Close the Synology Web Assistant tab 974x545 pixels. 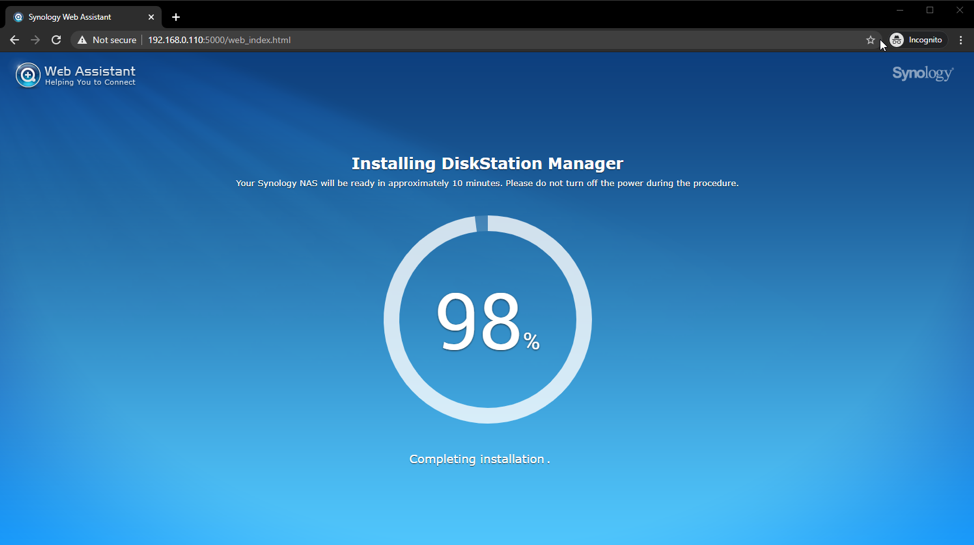151,17
